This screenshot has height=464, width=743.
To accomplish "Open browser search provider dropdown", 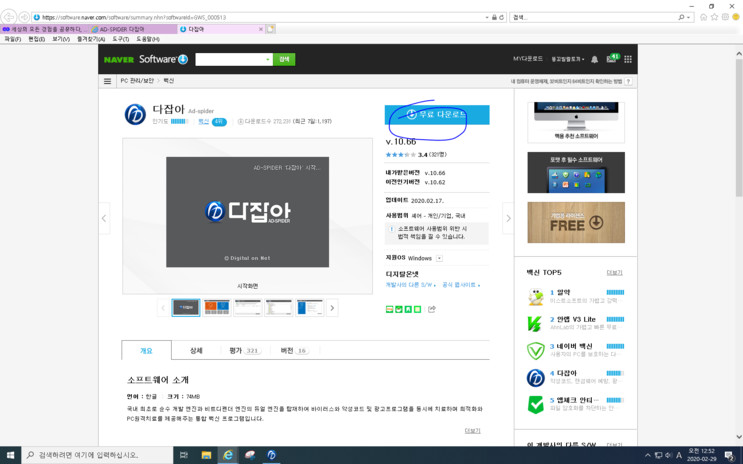I will [x=688, y=17].
